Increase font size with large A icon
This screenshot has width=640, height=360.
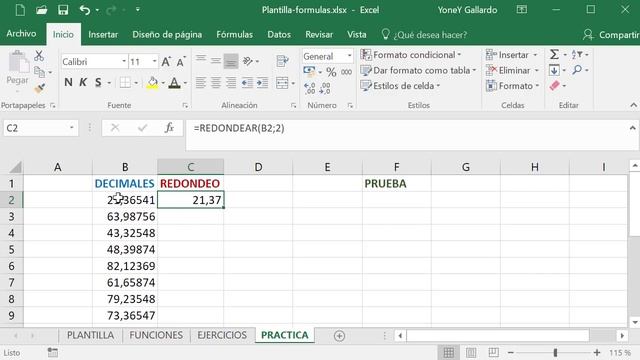pyautogui.click(x=166, y=62)
